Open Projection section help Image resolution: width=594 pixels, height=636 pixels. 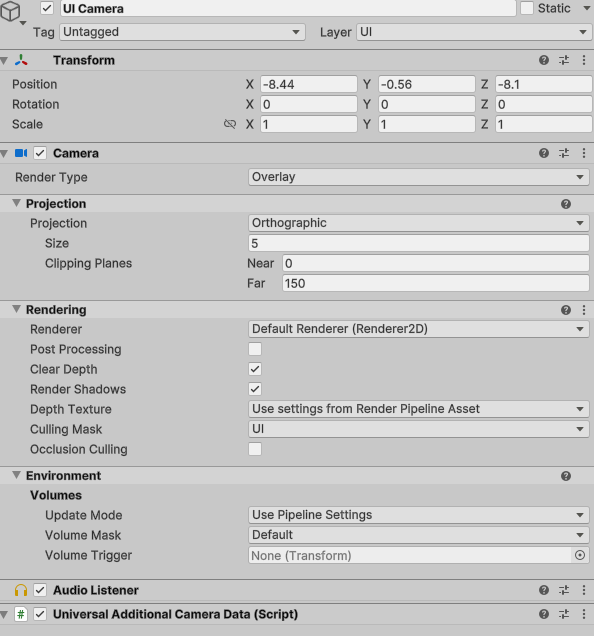566,204
